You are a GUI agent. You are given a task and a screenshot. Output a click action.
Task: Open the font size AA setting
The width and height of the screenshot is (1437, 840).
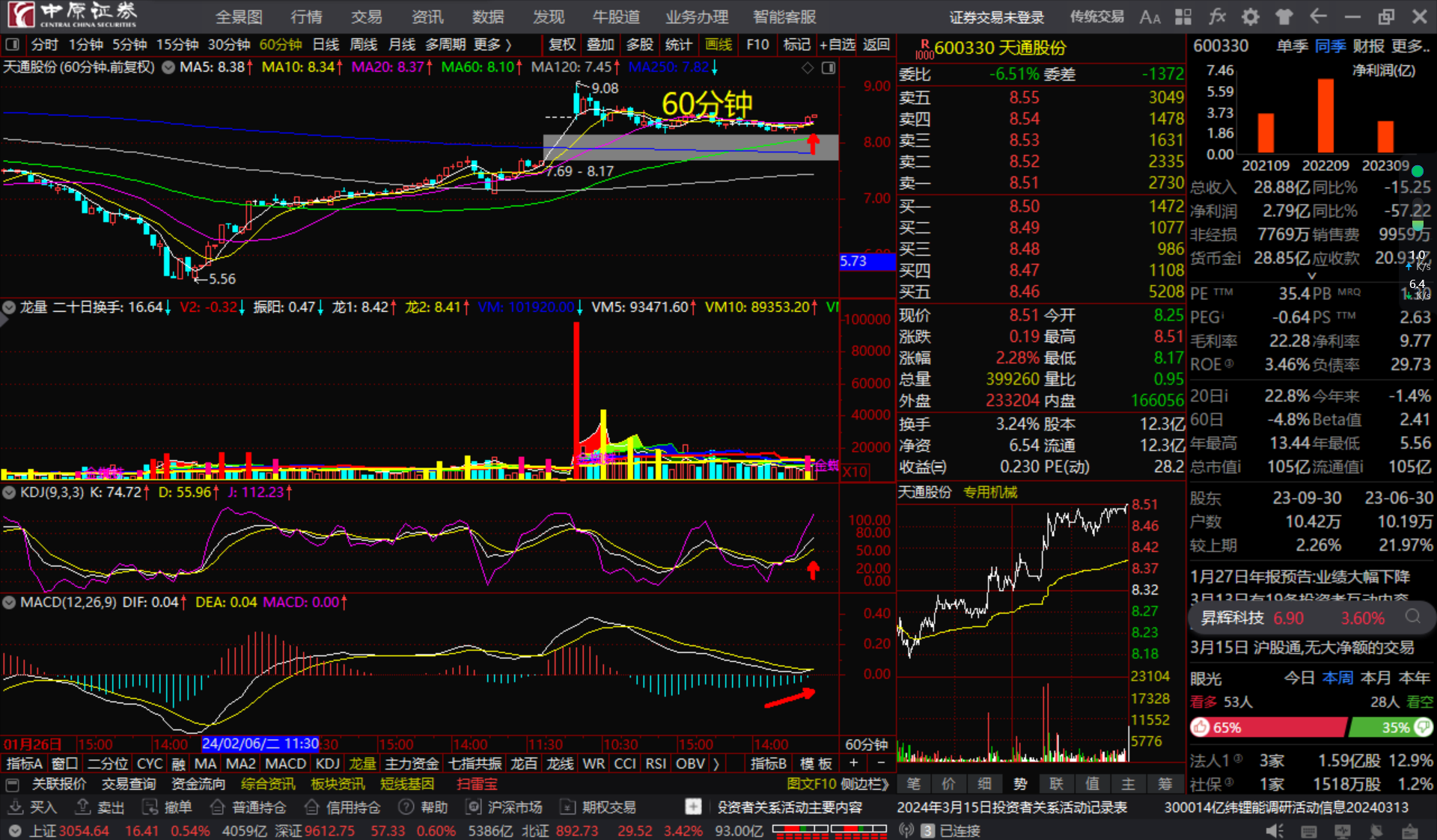click(x=1150, y=16)
